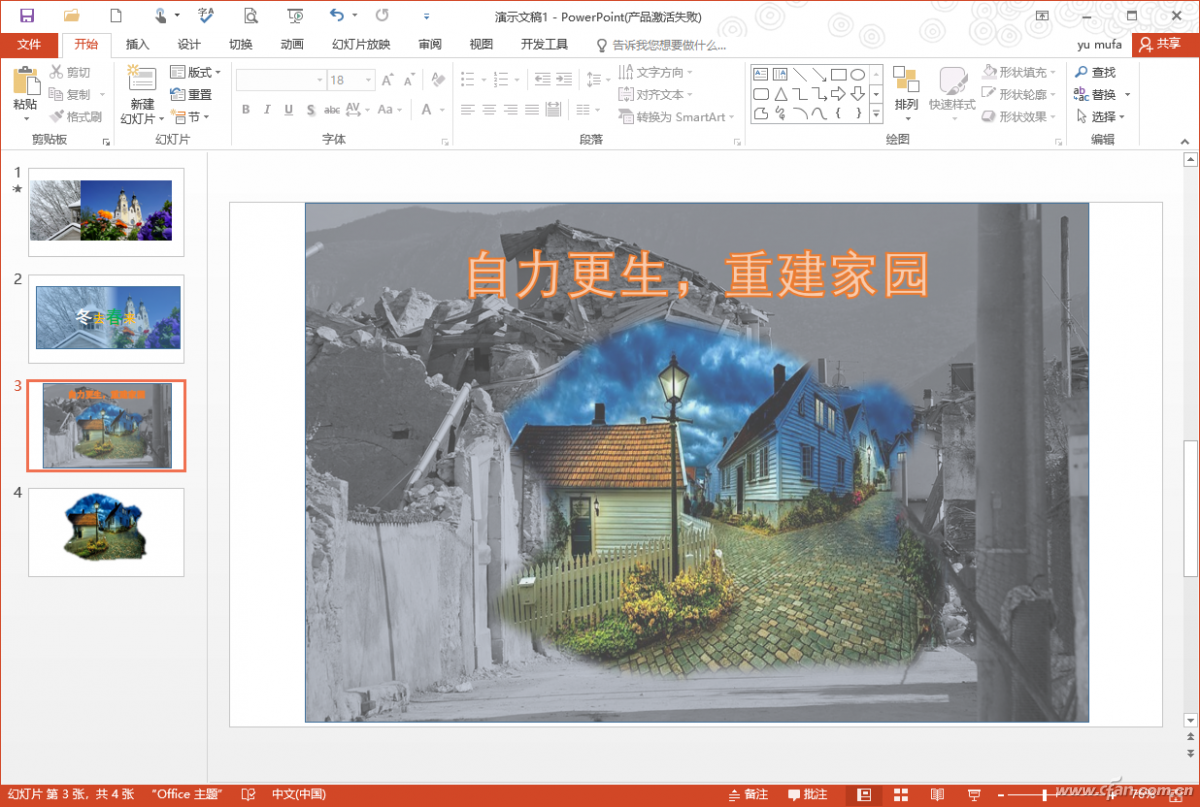Open Comments (批注) in status bar
Viewport: 1200px width, 807px height.
tap(807, 795)
